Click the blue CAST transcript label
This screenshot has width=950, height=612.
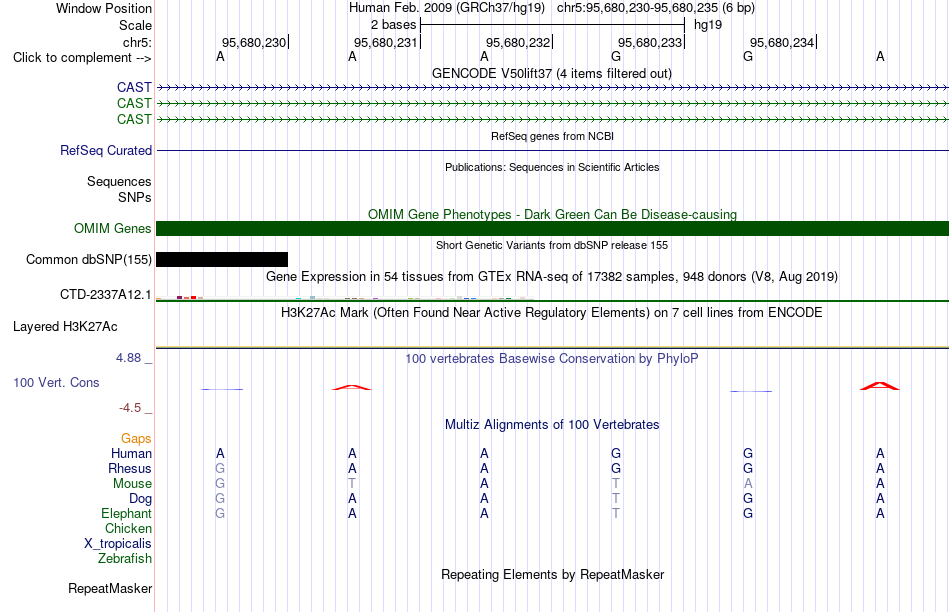(134, 87)
